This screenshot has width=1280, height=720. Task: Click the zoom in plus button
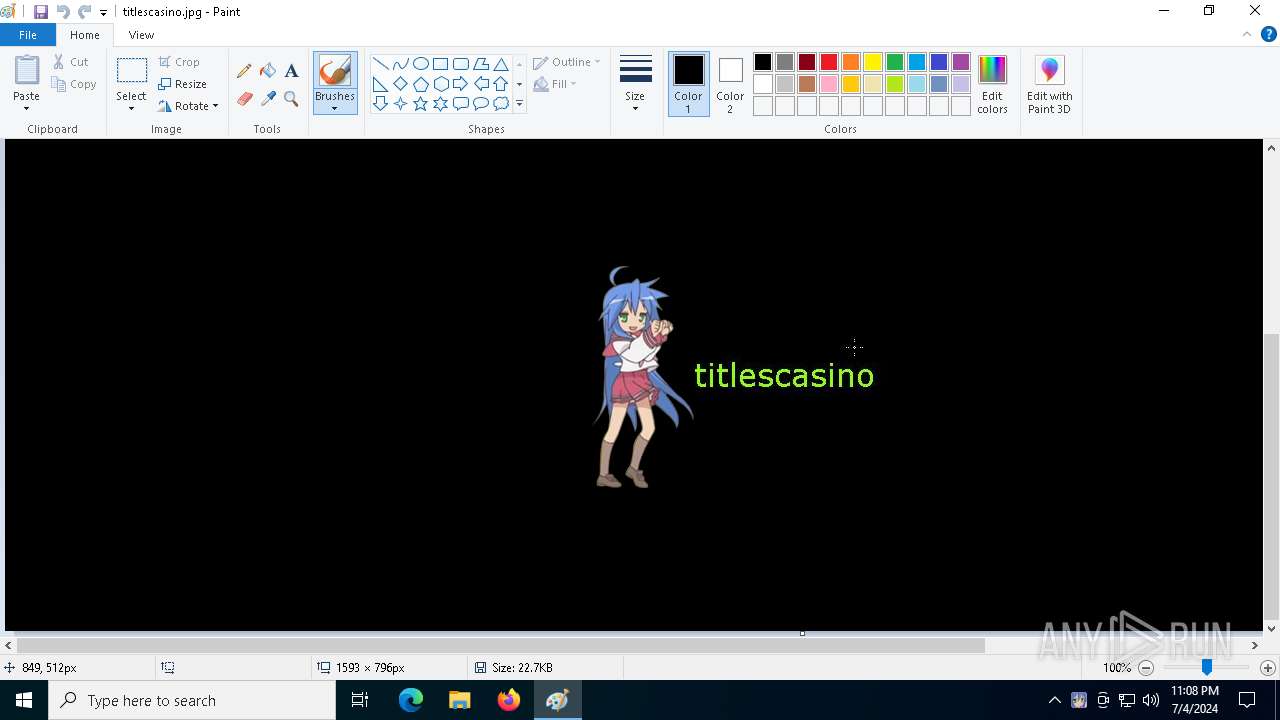1268,668
